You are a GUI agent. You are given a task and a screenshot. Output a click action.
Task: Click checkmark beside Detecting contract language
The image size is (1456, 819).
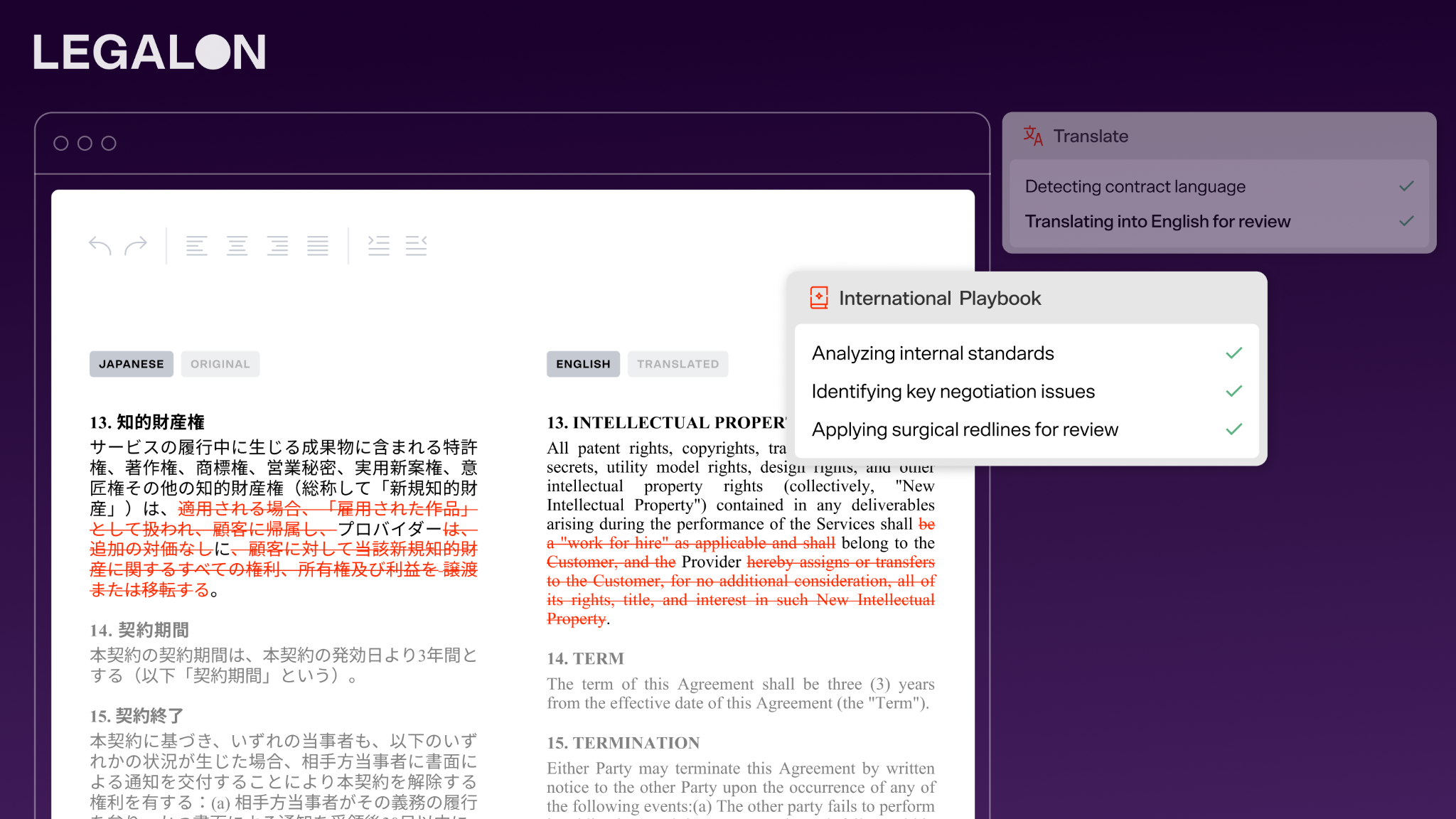[1406, 186]
